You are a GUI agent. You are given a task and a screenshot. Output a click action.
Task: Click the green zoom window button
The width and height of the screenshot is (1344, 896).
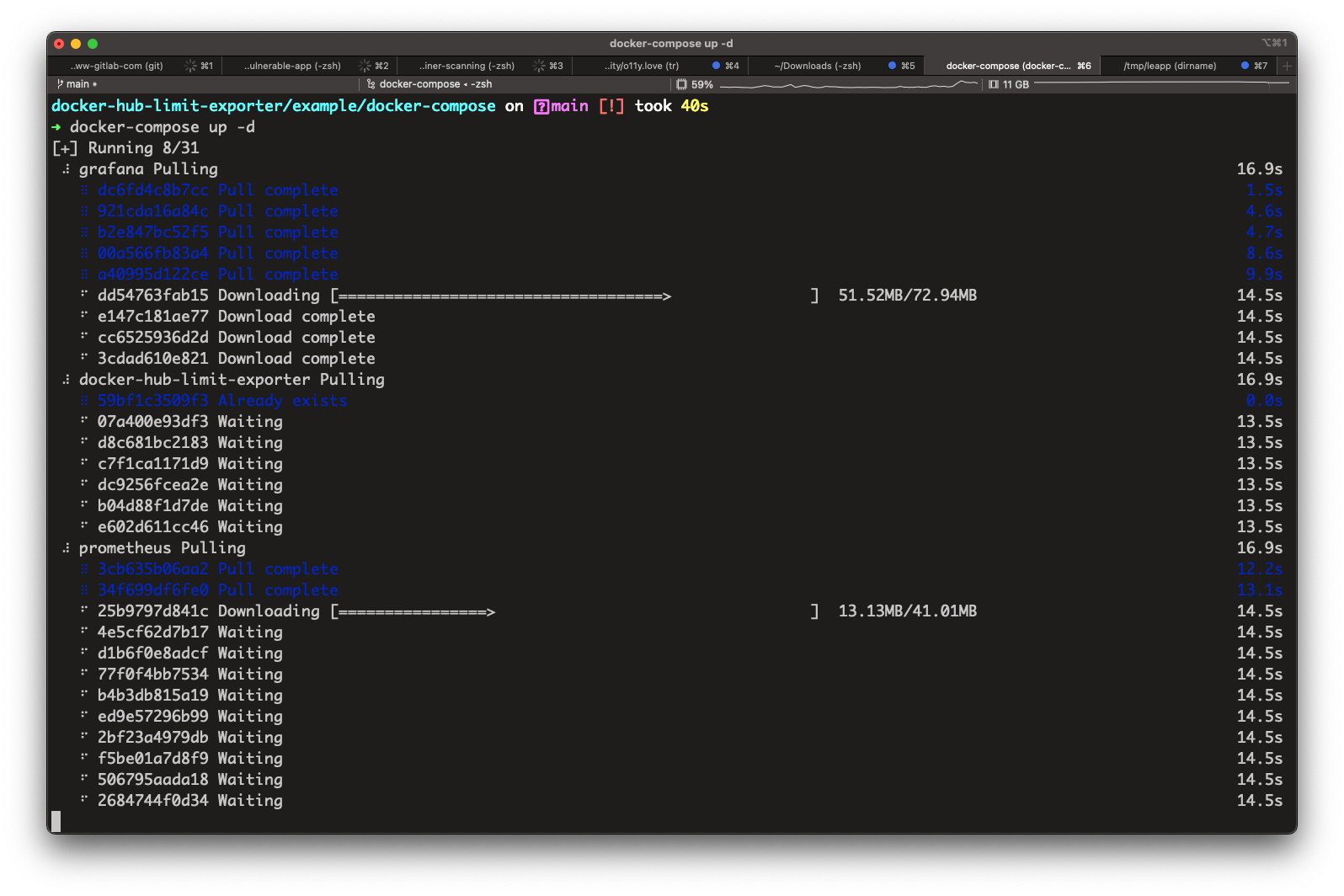click(x=93, y=44)
